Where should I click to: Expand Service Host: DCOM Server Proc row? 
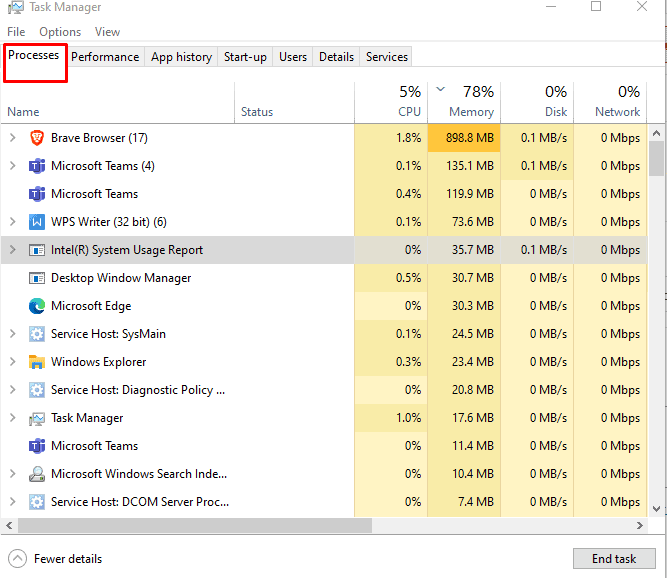click(x=12, y=502)
